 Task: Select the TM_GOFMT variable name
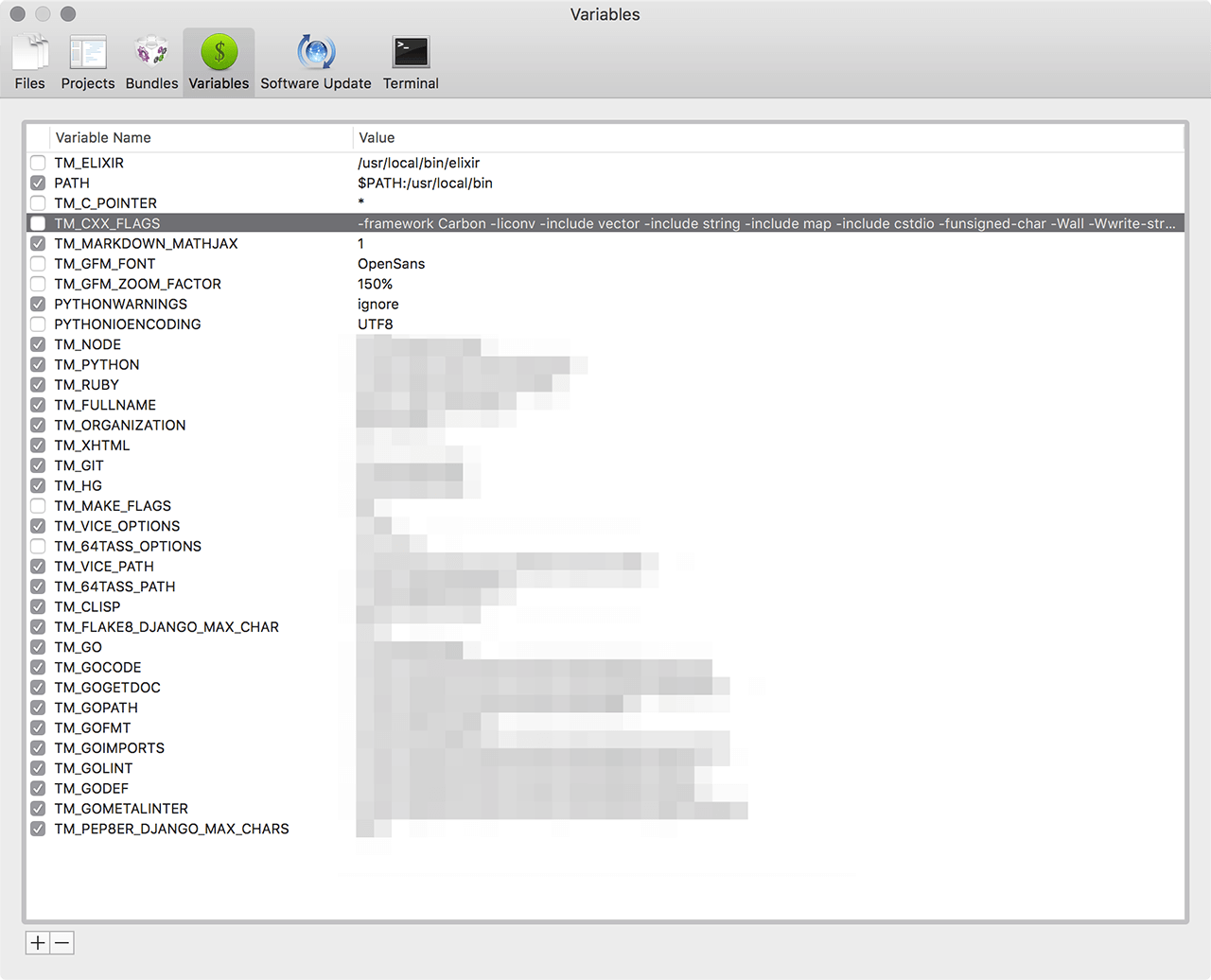92,727
